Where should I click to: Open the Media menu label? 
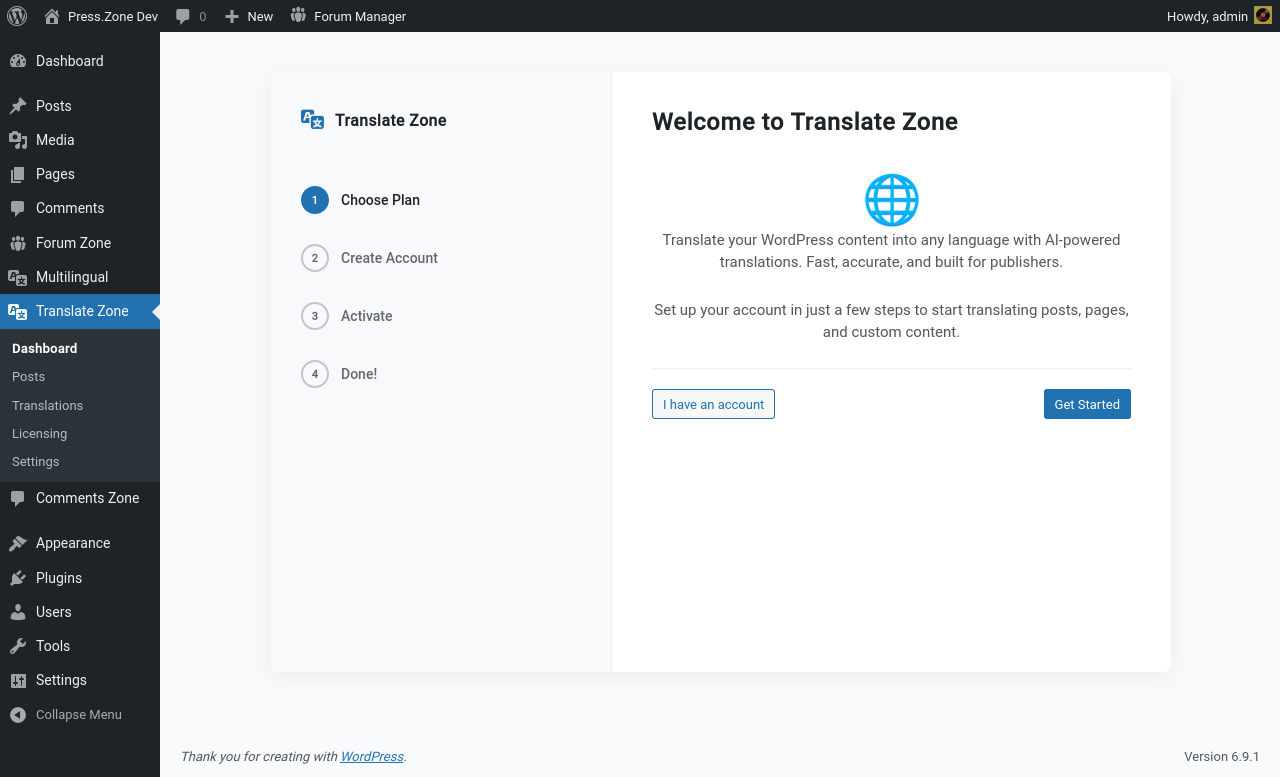tap(55, 140)
